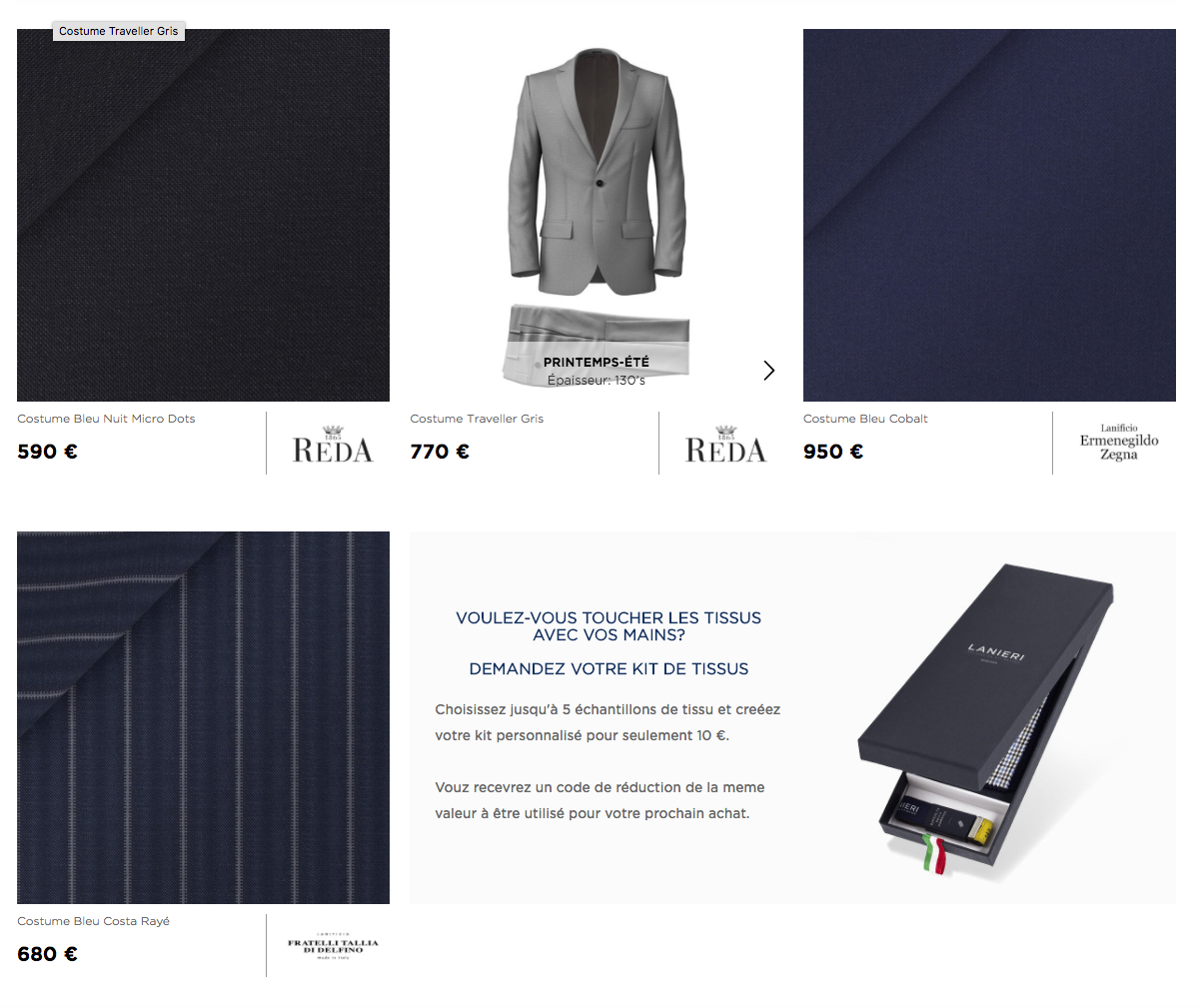Open the dark Bleu Nuit Micro Dots fabric image

coord(203,215)
